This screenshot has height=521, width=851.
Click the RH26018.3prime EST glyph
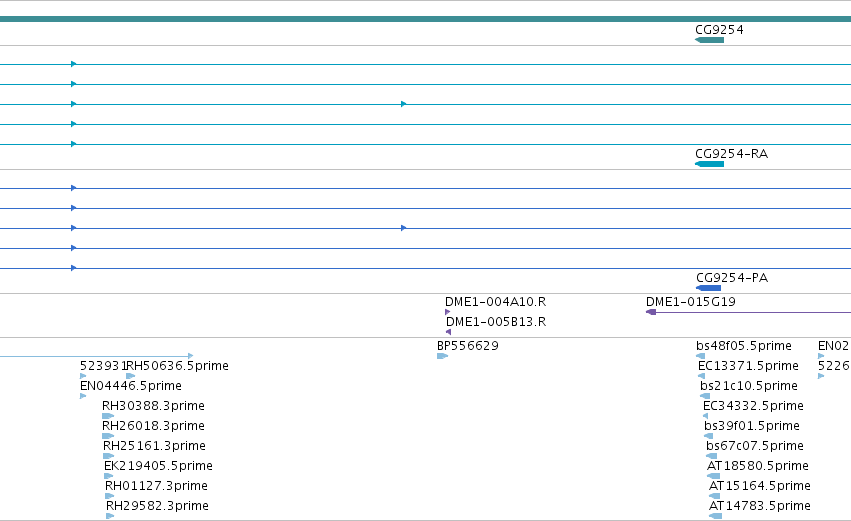pyautogui.click(x=108, y=436)
